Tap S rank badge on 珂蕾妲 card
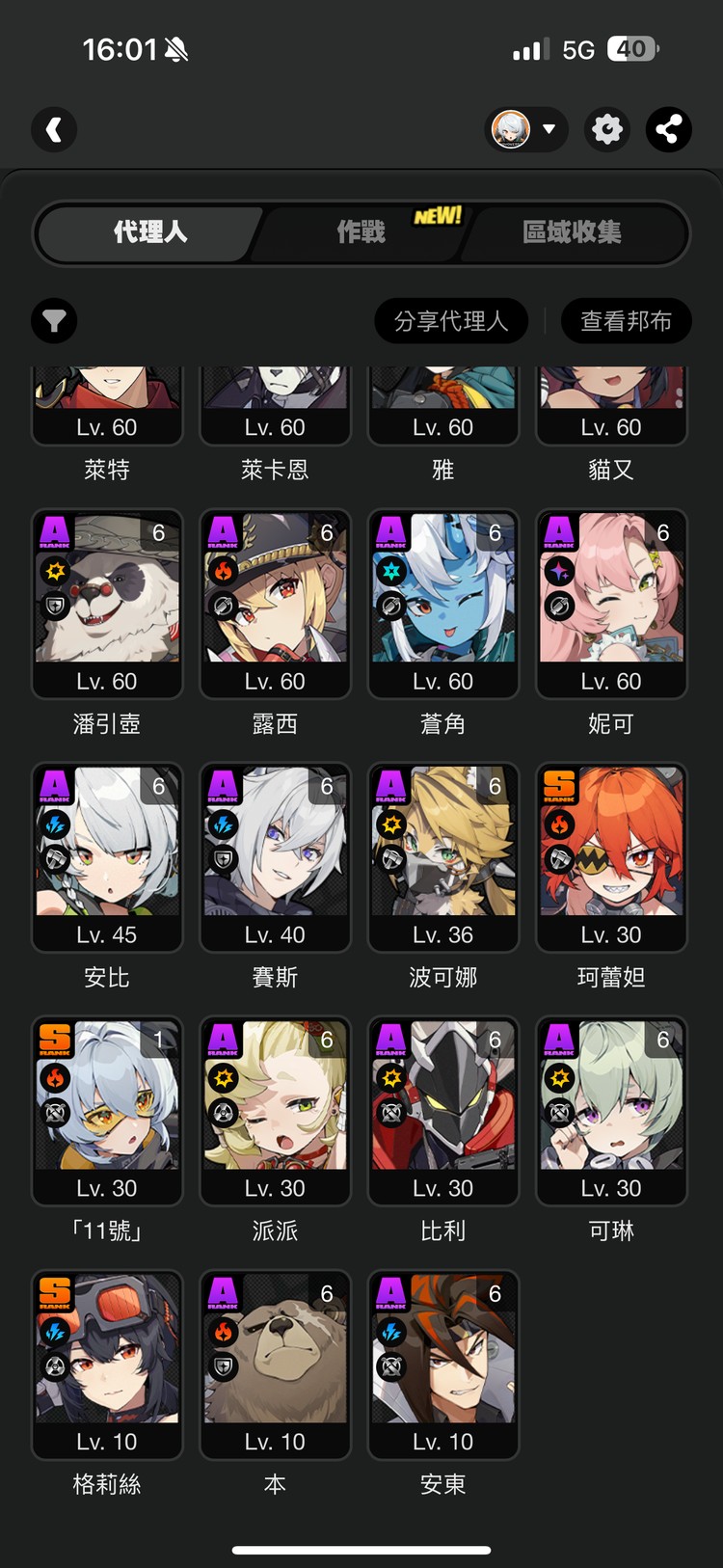The image size is (723, 1568). (x=559, y=786)
